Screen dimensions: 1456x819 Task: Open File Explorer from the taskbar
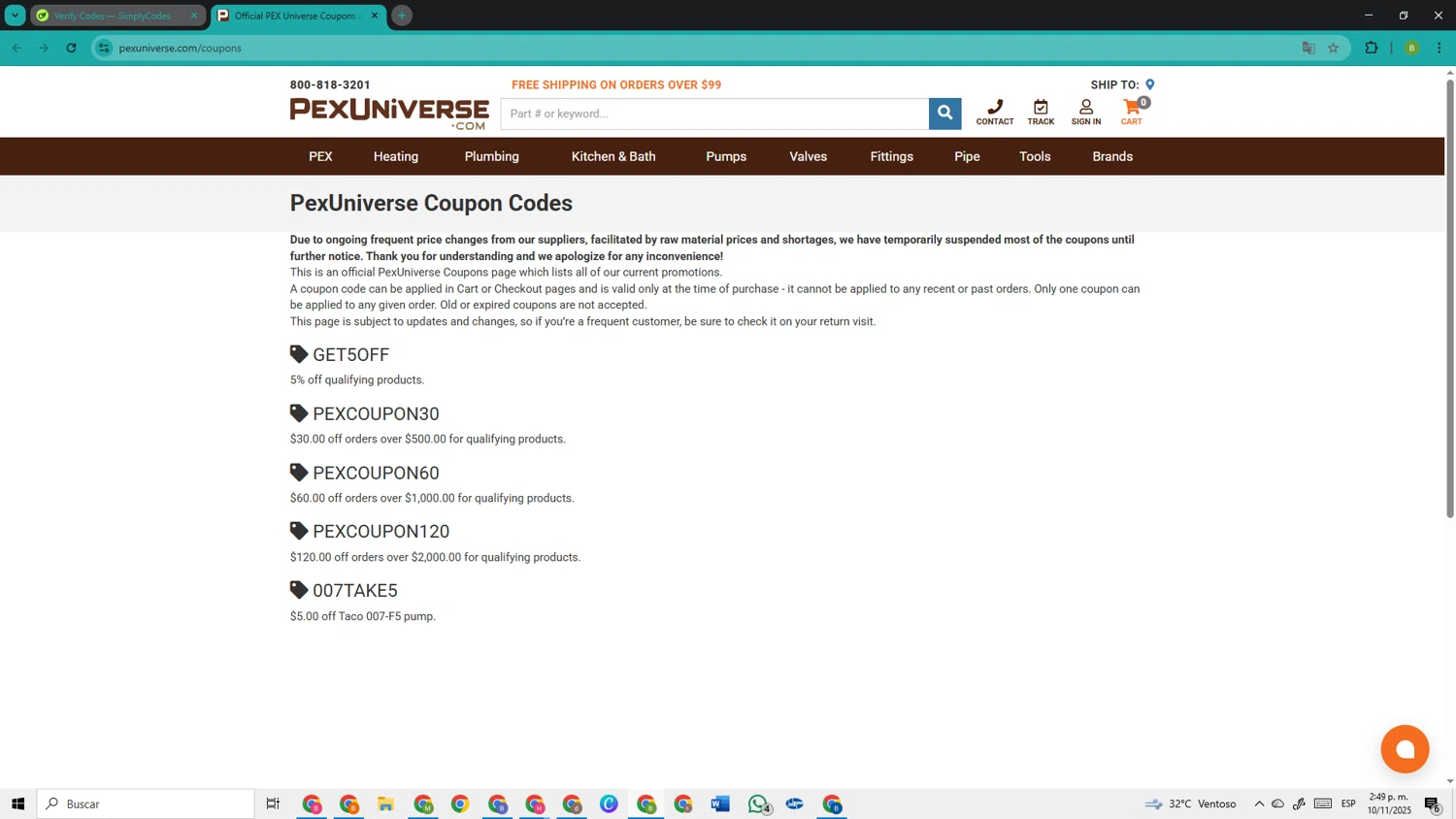coord(385,803)
